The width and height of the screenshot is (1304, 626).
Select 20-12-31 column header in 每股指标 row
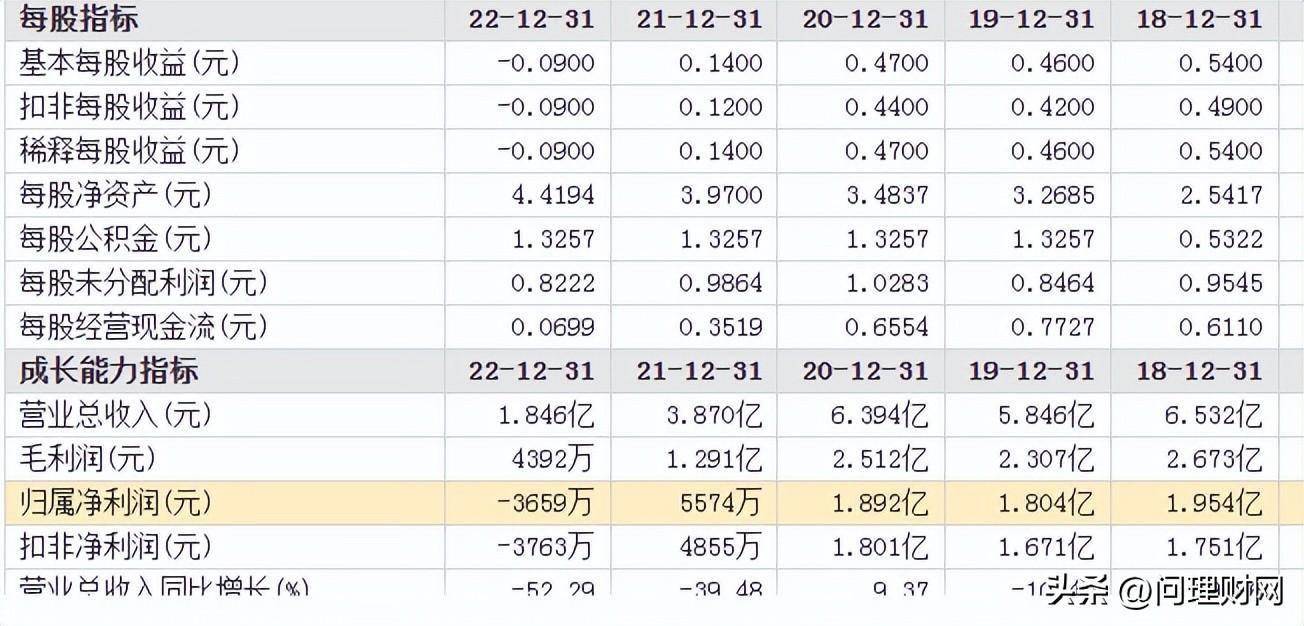point(865,19)
